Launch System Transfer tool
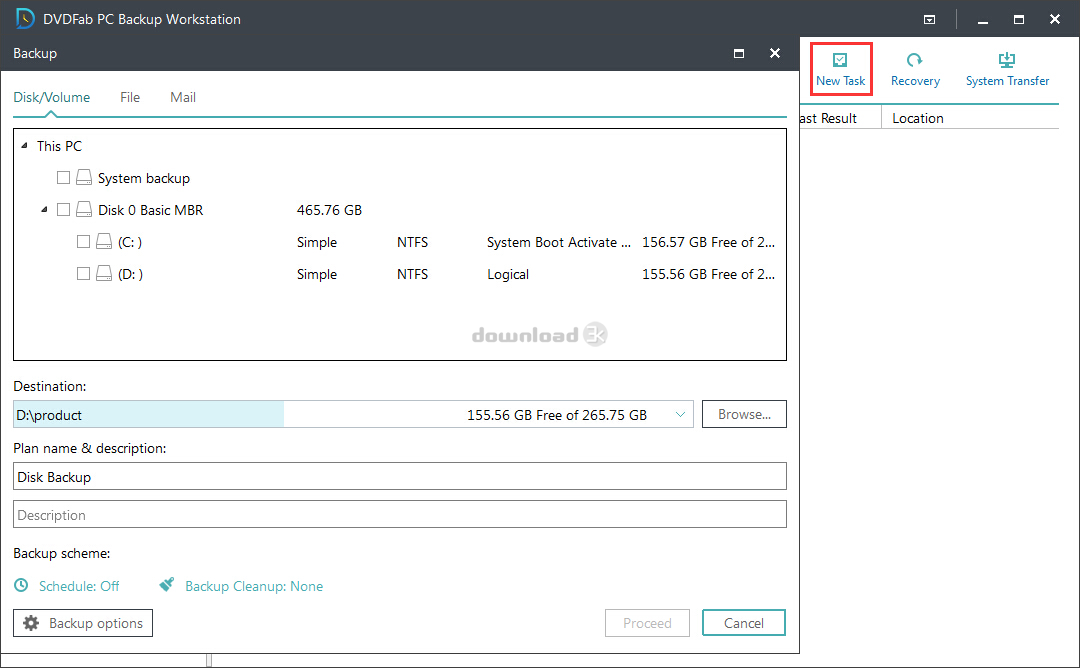This screenshot has width=1080, height=668. pos(1007,61)
